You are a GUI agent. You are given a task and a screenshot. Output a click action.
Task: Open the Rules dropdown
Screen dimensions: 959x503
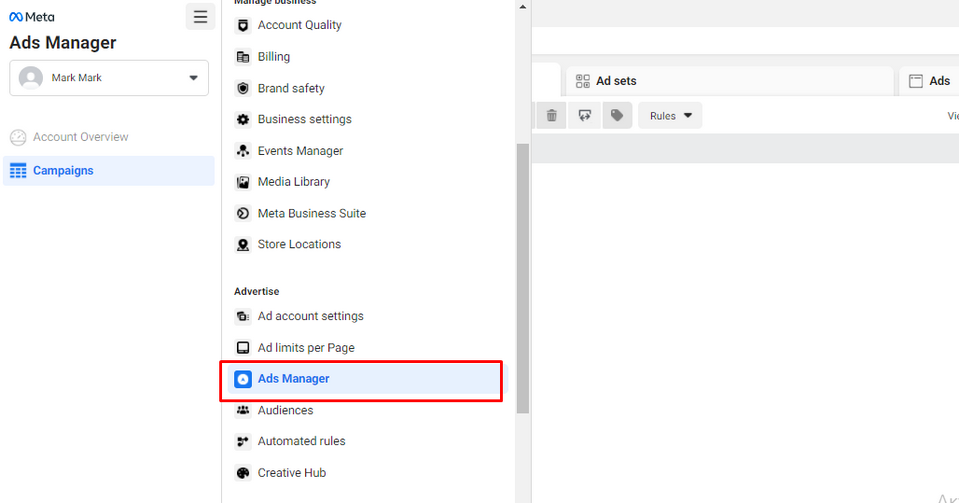[670, 116]
